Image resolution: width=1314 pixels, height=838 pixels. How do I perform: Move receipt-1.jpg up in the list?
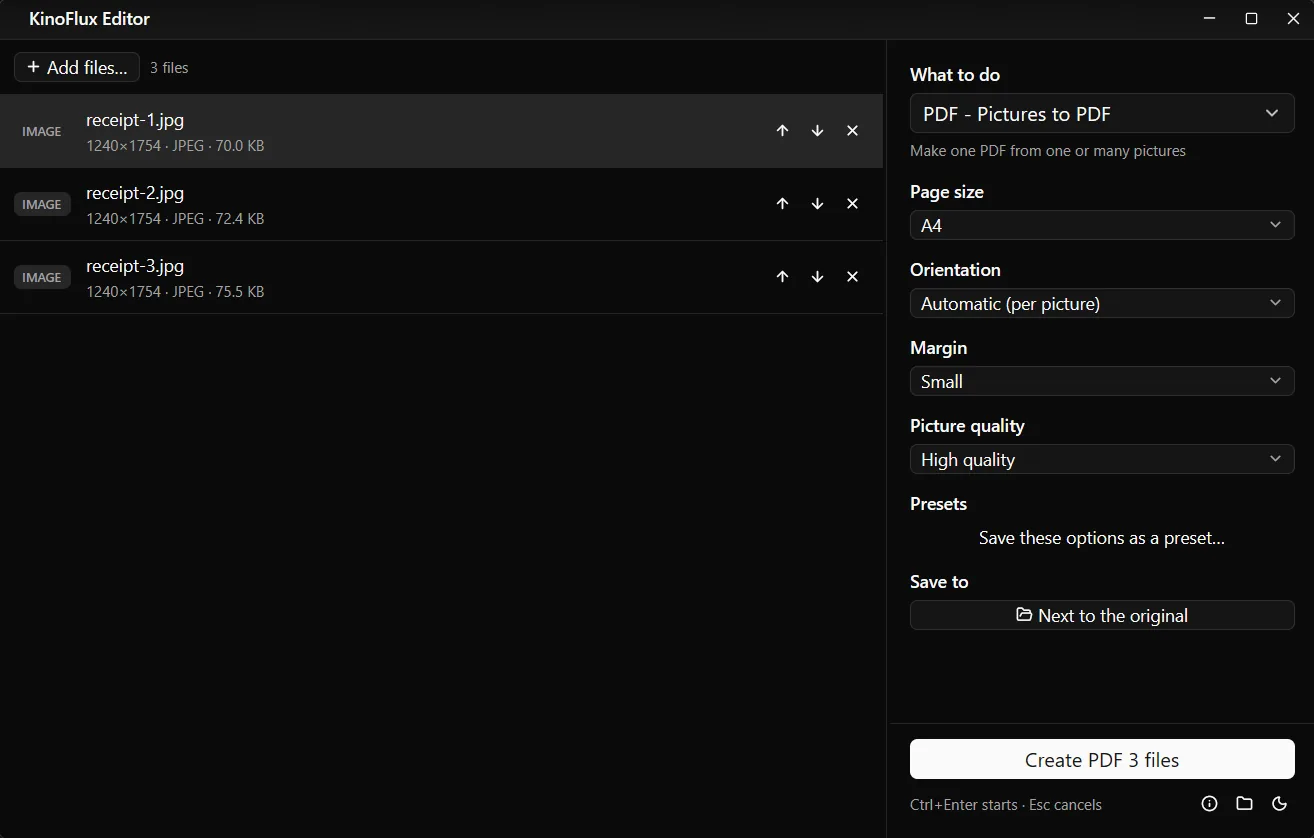782,131
